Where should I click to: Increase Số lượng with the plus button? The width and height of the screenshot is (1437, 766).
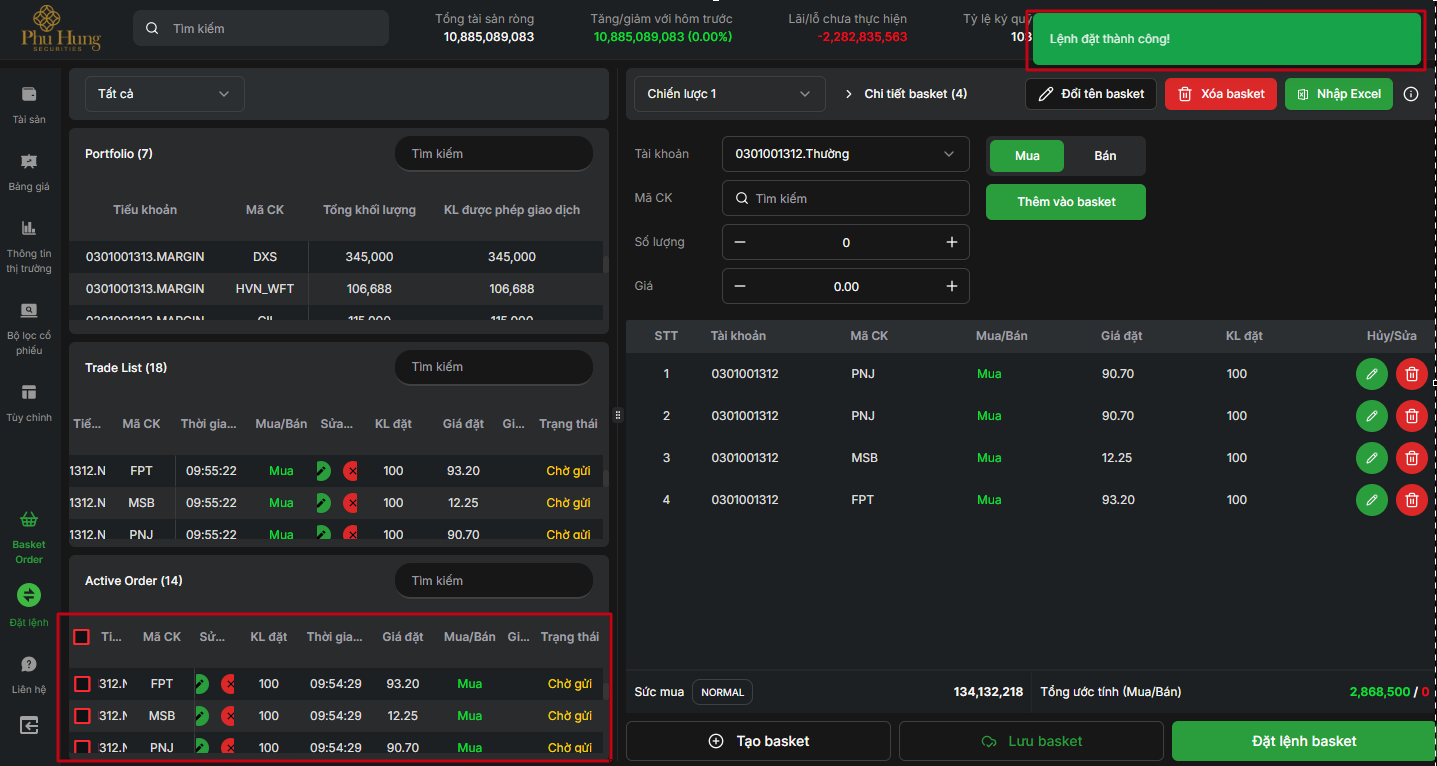(x=951, y=242)
